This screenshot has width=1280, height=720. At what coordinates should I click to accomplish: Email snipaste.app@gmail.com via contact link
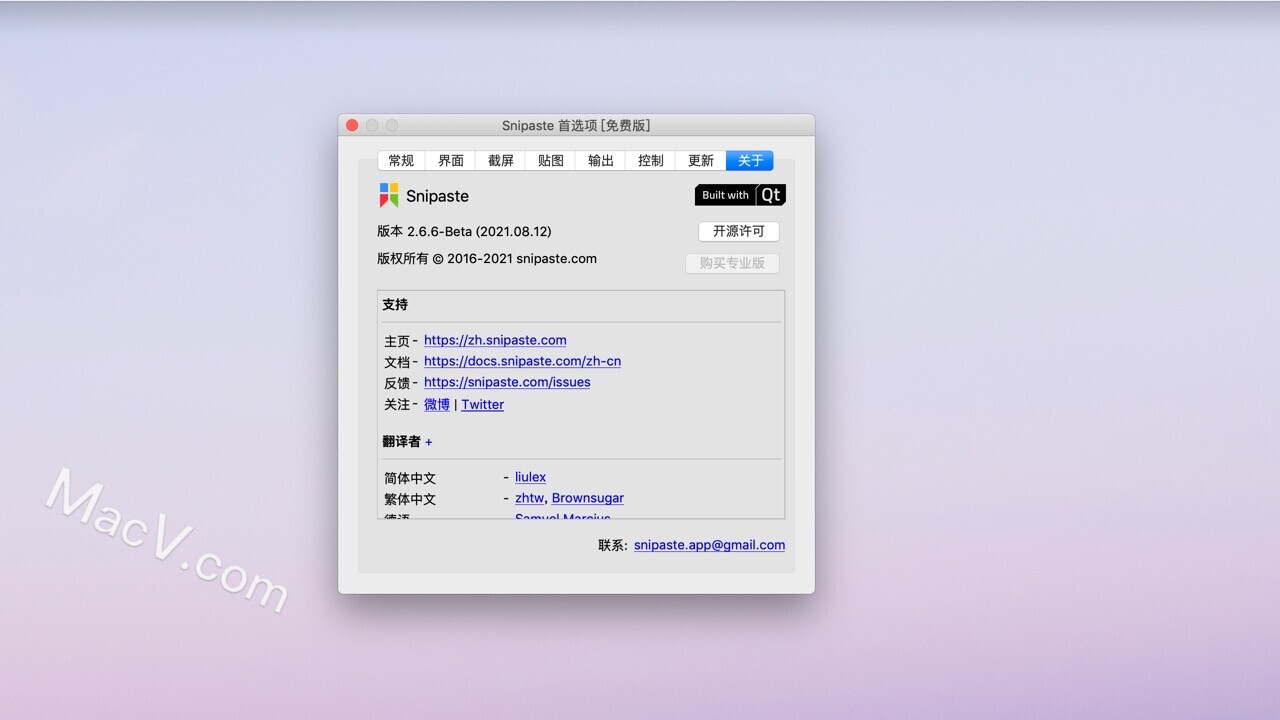coord(709,545)
